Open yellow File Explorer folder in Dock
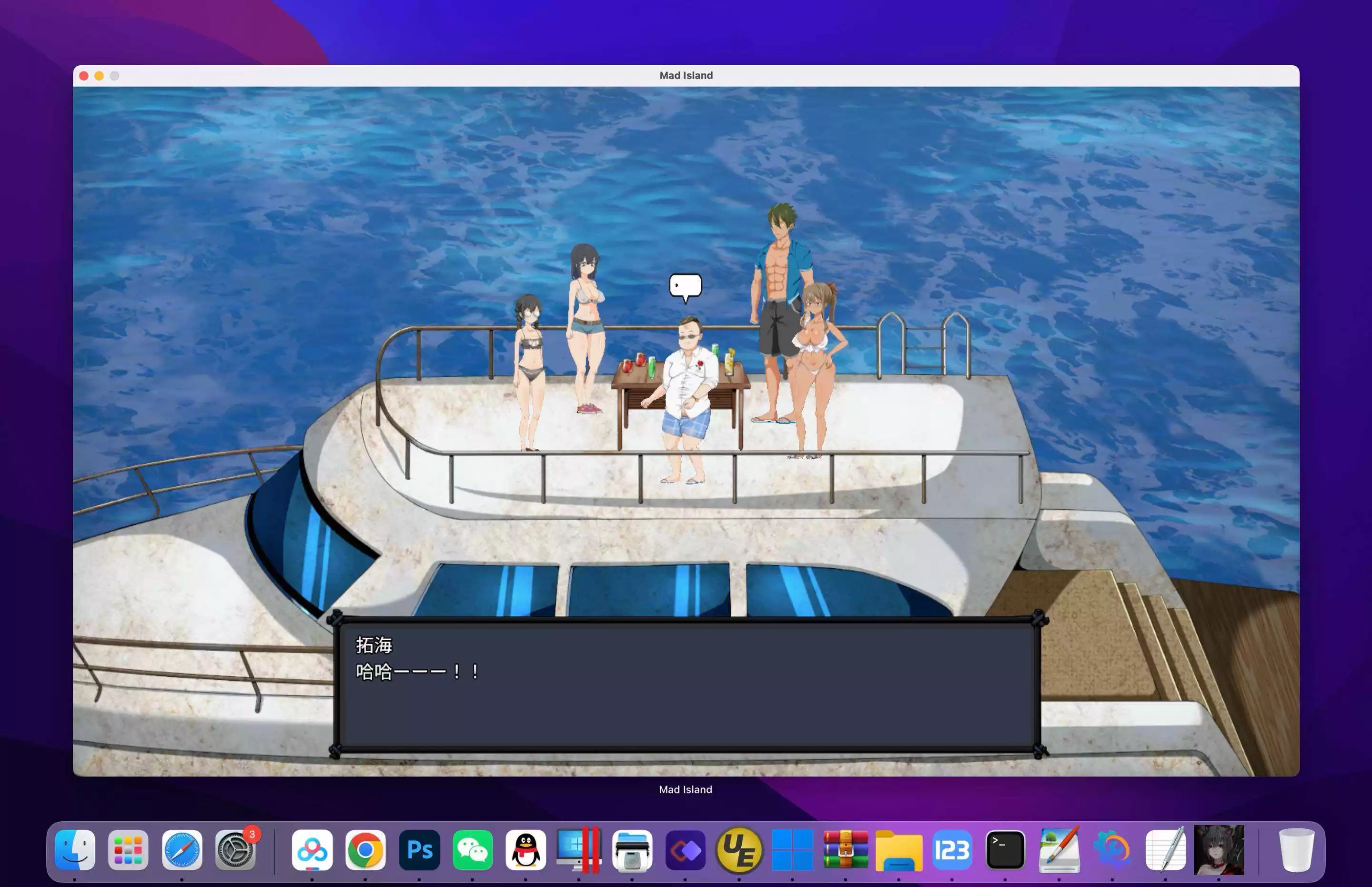Image resolution: width=1372 pixels, height=887 pixels. coord(899,850)
